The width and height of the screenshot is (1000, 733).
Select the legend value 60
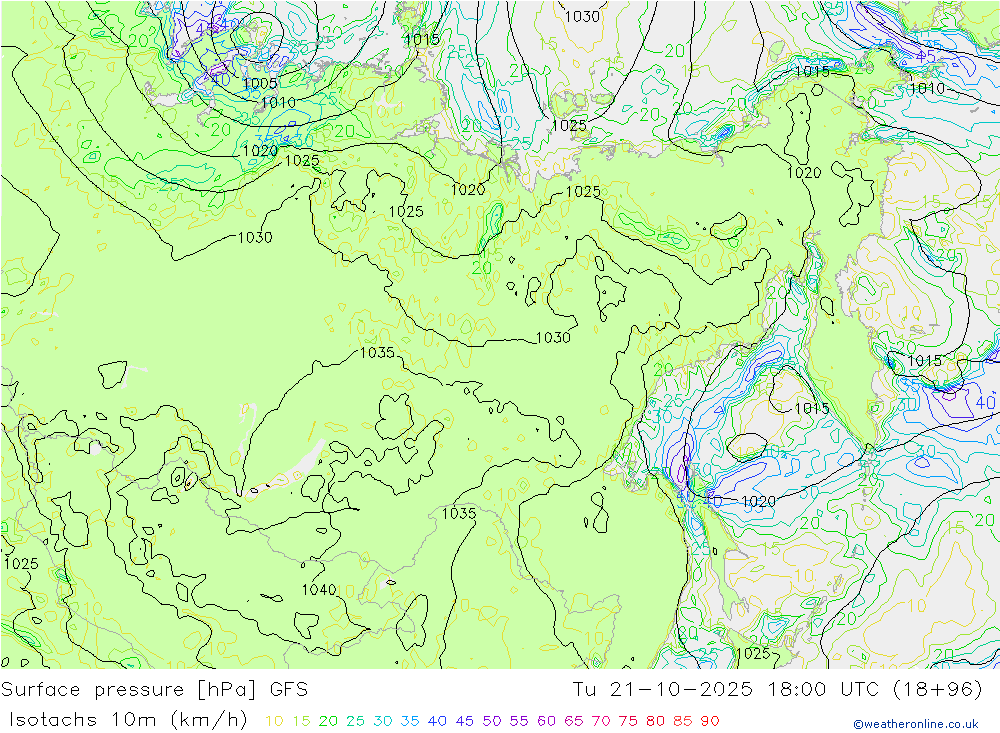coord(547,722)
